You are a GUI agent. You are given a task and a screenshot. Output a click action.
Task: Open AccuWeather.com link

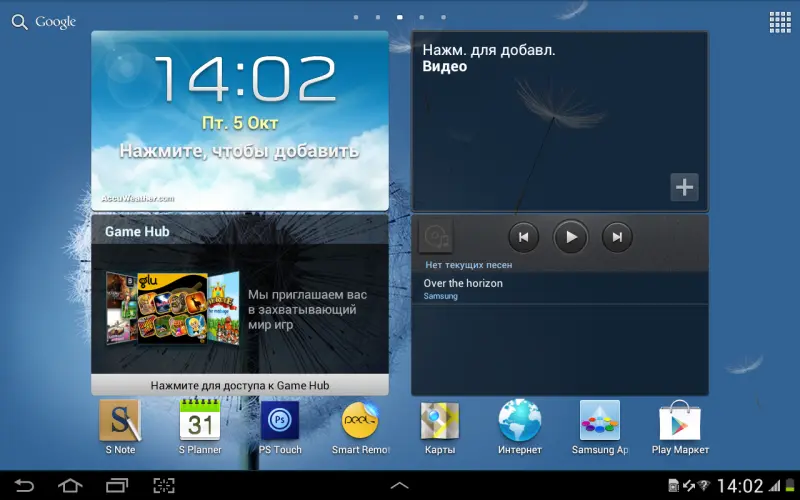tap(137, 198)
